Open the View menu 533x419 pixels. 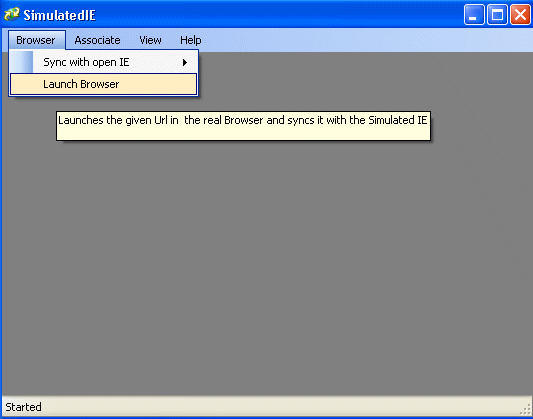click(x=150, y=40)
